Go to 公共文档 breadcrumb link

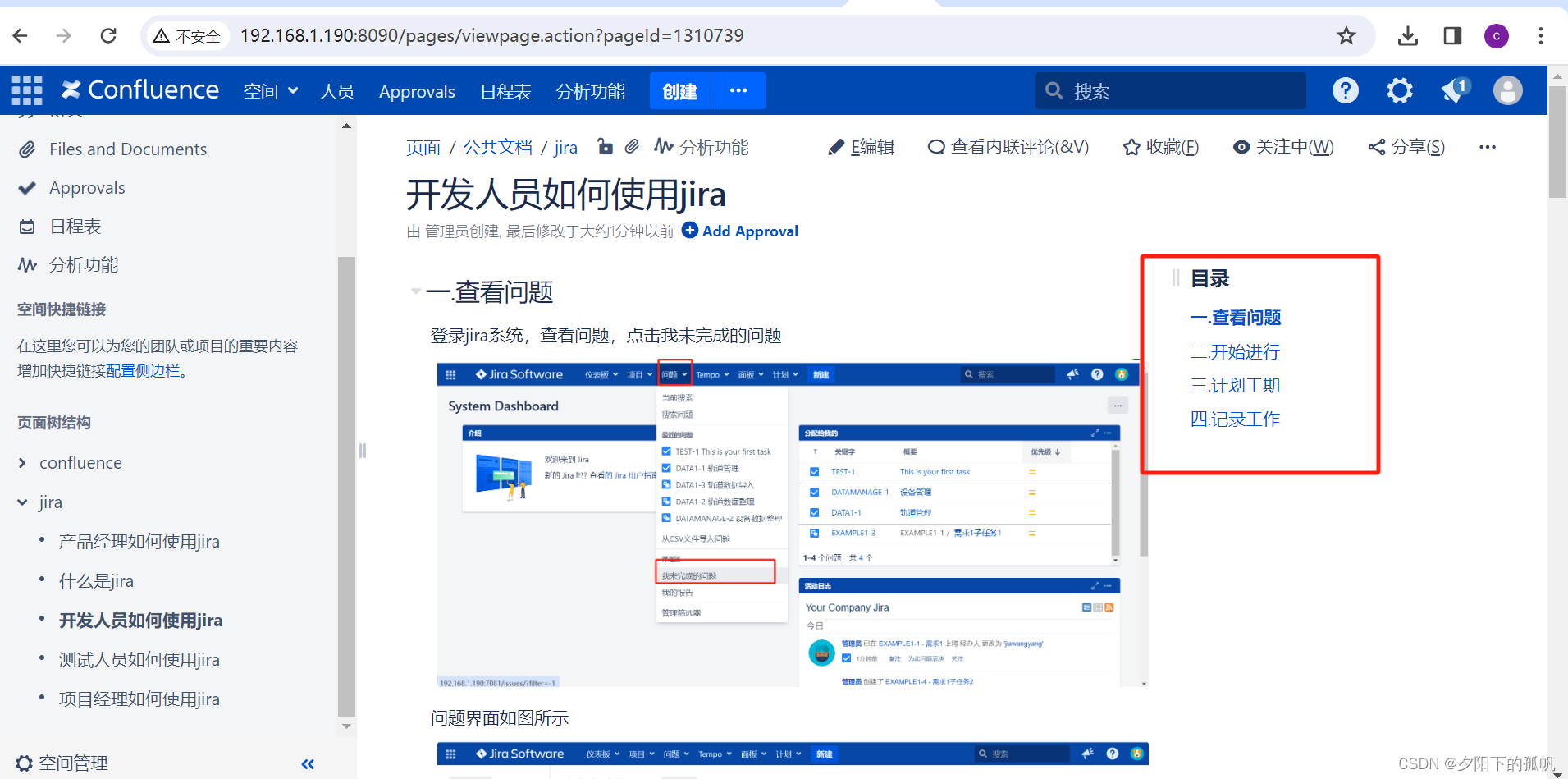[x=497, y=148]
